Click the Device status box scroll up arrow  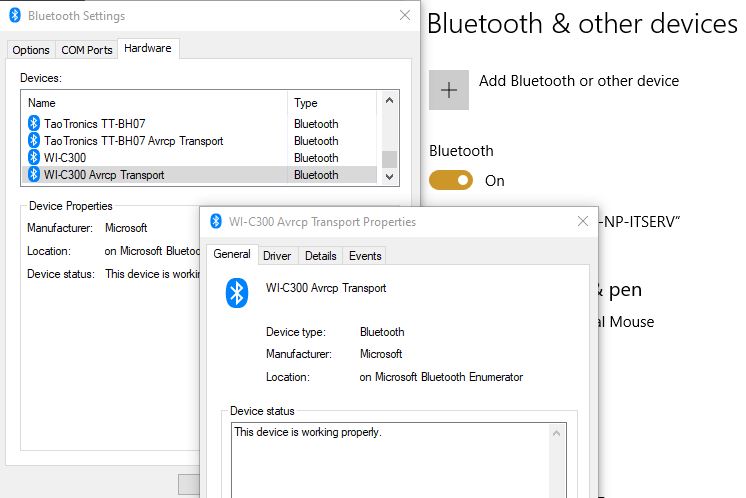tap(556, 433)
